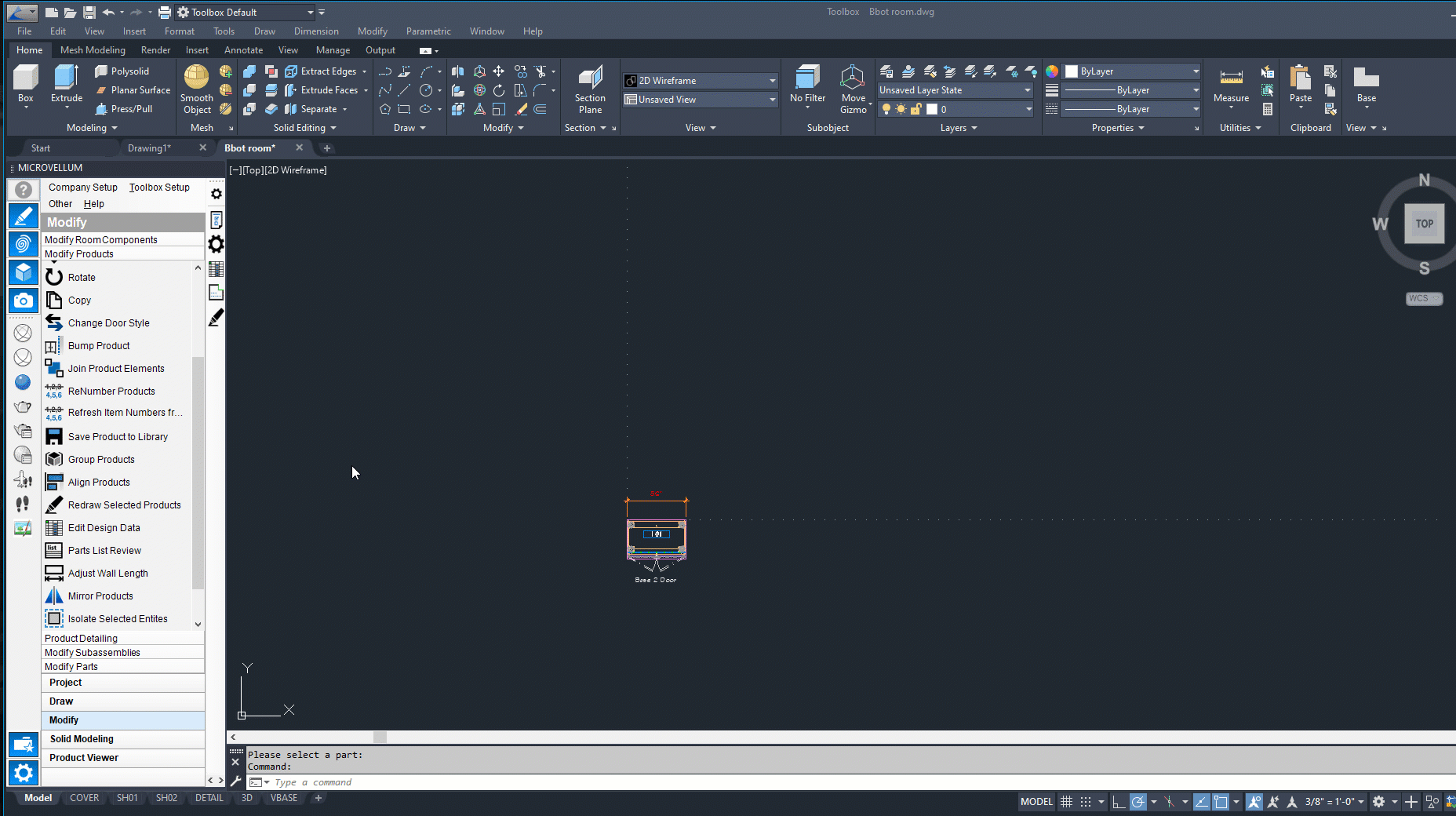The width and height of the screenshot is (1456, 816).
Task: Toggle snap mode in status bar
Action: click(x=1086, y=802)
